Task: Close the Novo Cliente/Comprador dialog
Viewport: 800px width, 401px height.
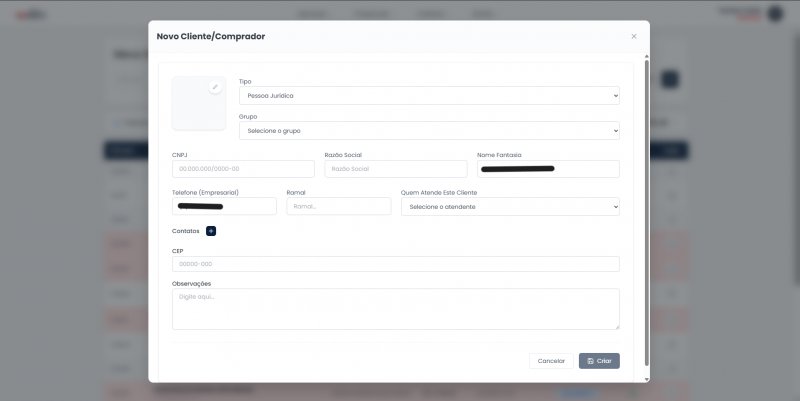Action: pyautogui.click(x=634, y=36)
